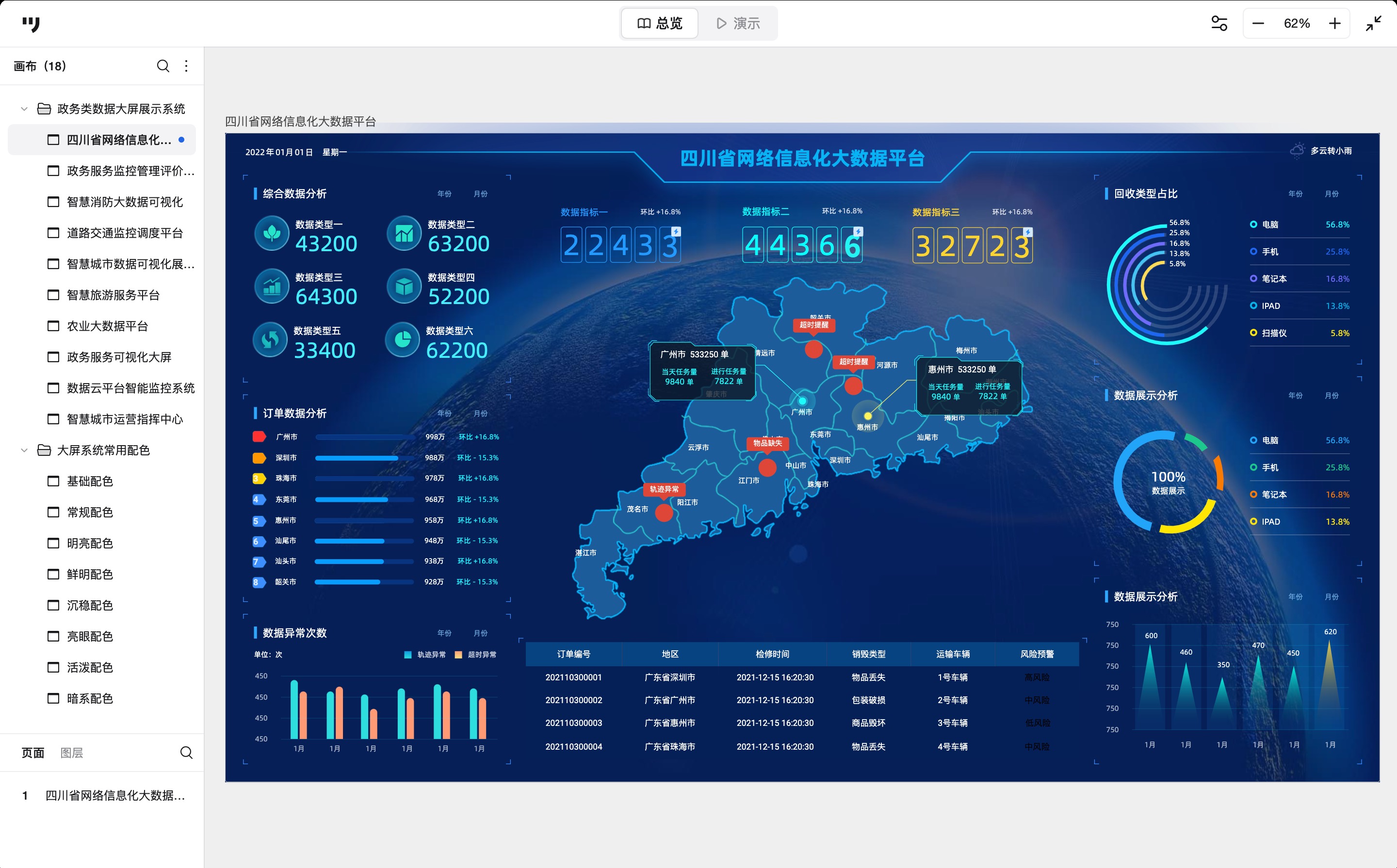Viewport: 1397px width, 868px height.
Task: Collapse the 政务类数据大屏展示系统 folder
Action: (24, 109)
